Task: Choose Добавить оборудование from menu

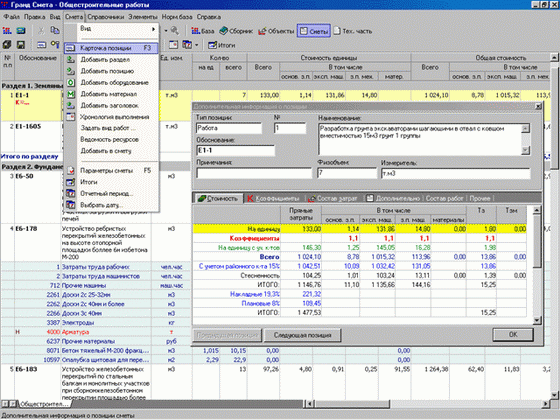Action: point(111,82)
